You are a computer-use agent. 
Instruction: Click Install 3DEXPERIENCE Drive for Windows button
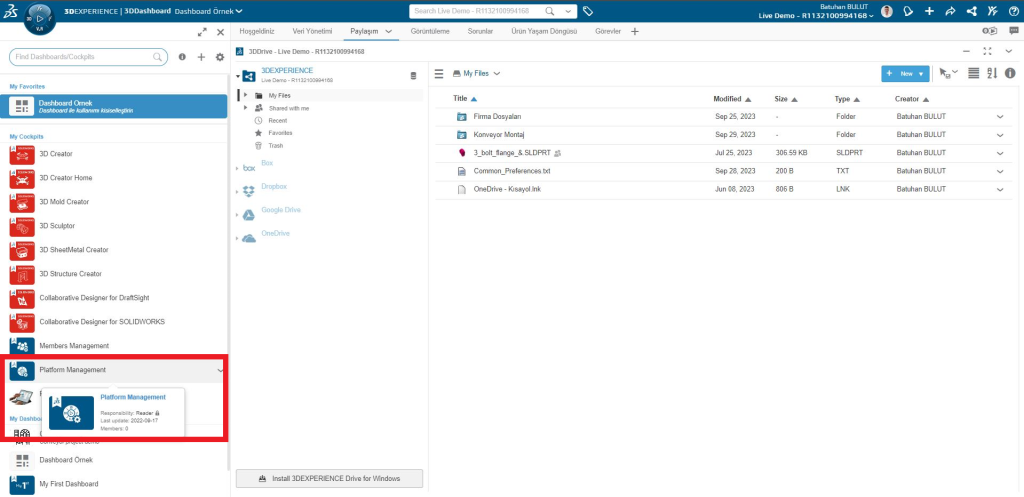tap(329, 479)
